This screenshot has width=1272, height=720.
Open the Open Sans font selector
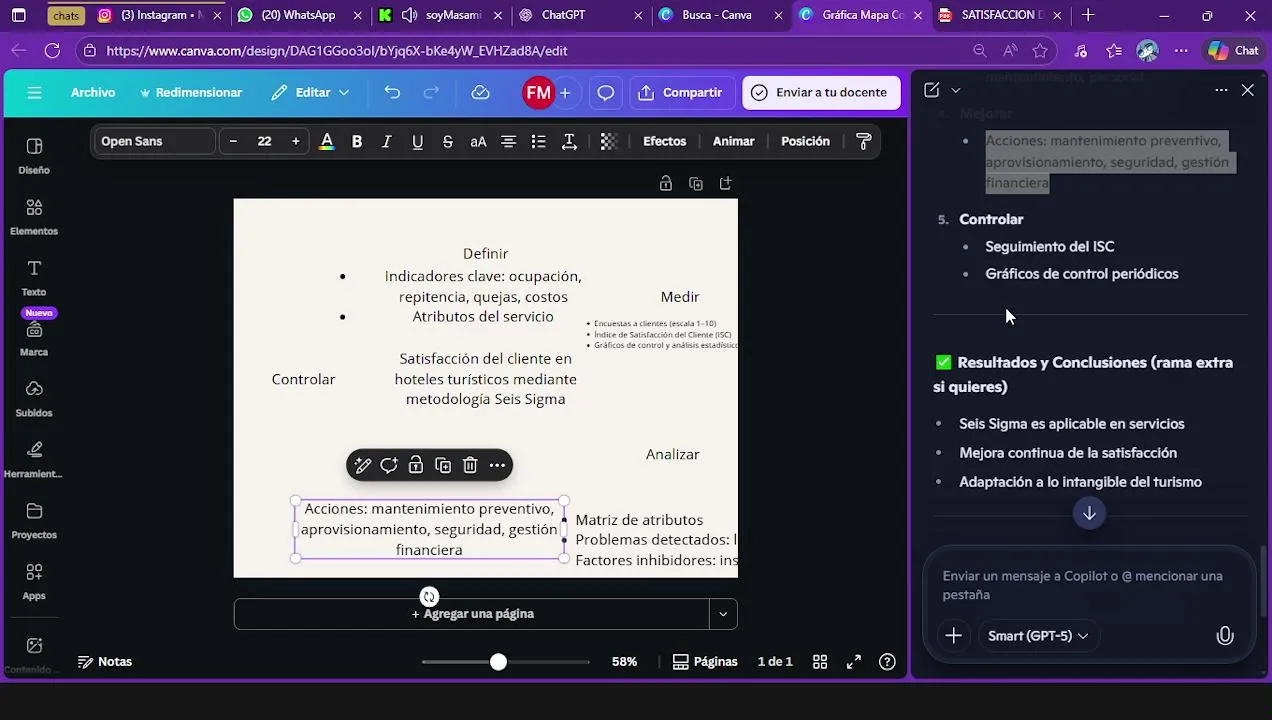[x=155, y=141]
